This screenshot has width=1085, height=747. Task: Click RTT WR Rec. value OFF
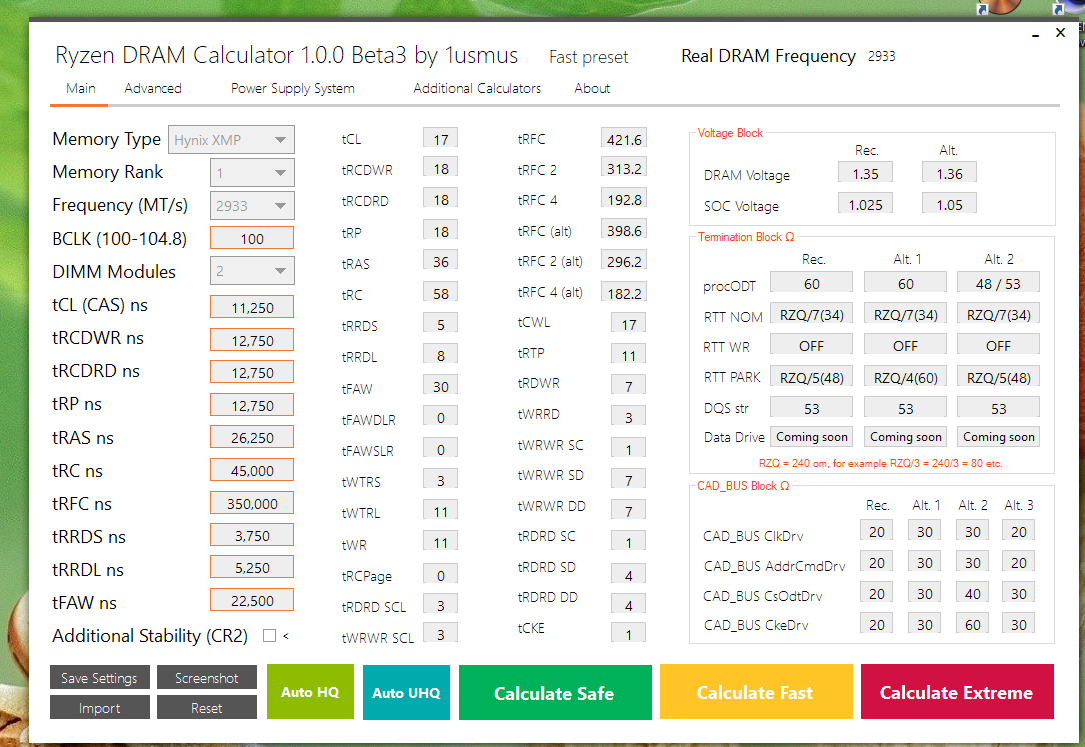pos(812,344)
